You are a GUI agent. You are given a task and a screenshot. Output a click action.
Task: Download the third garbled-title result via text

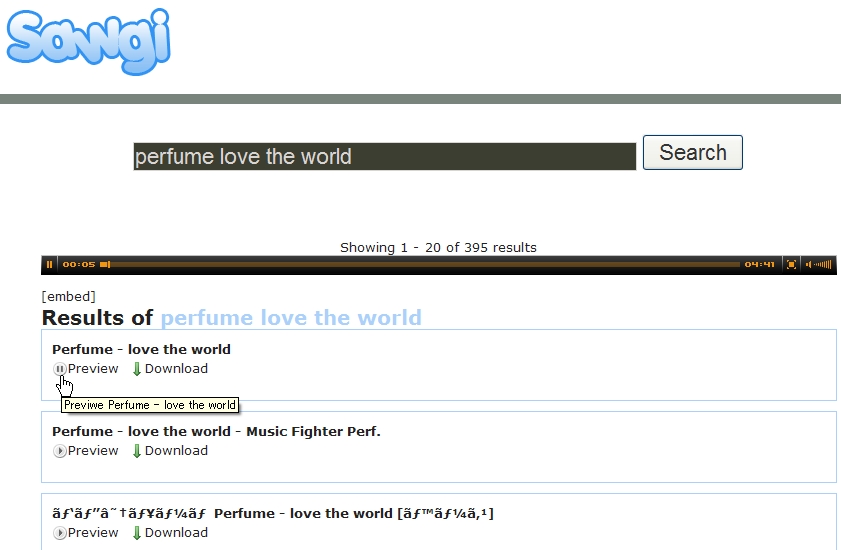(x=176, y=533)
